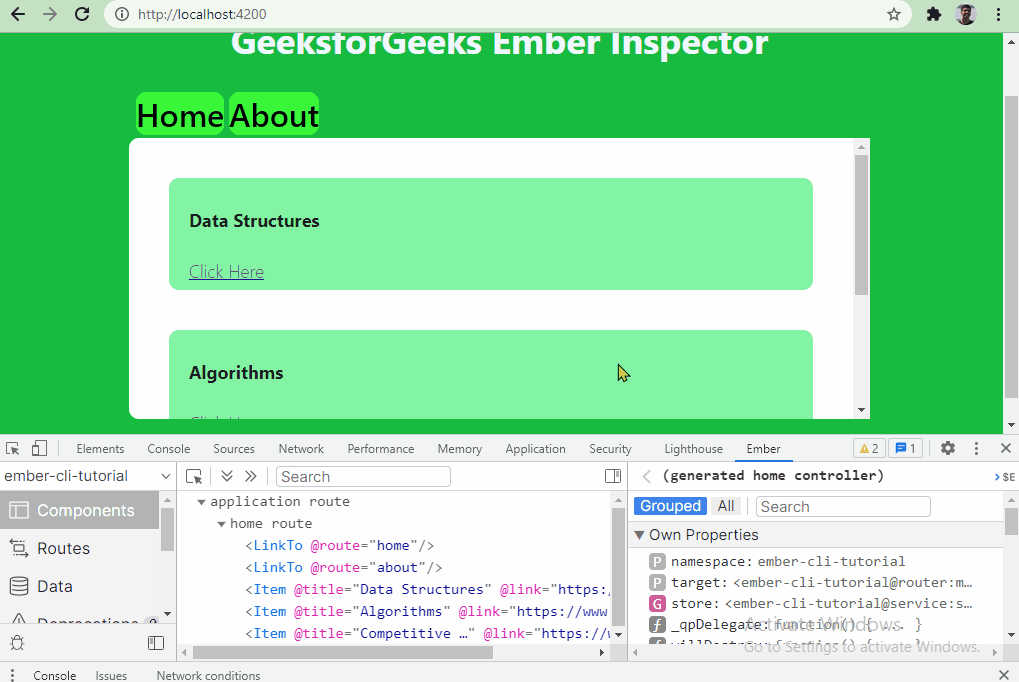The image size is (1019, 682).
Task: Open the Routes icon in sidebar
Action: [x=19, y=548]
